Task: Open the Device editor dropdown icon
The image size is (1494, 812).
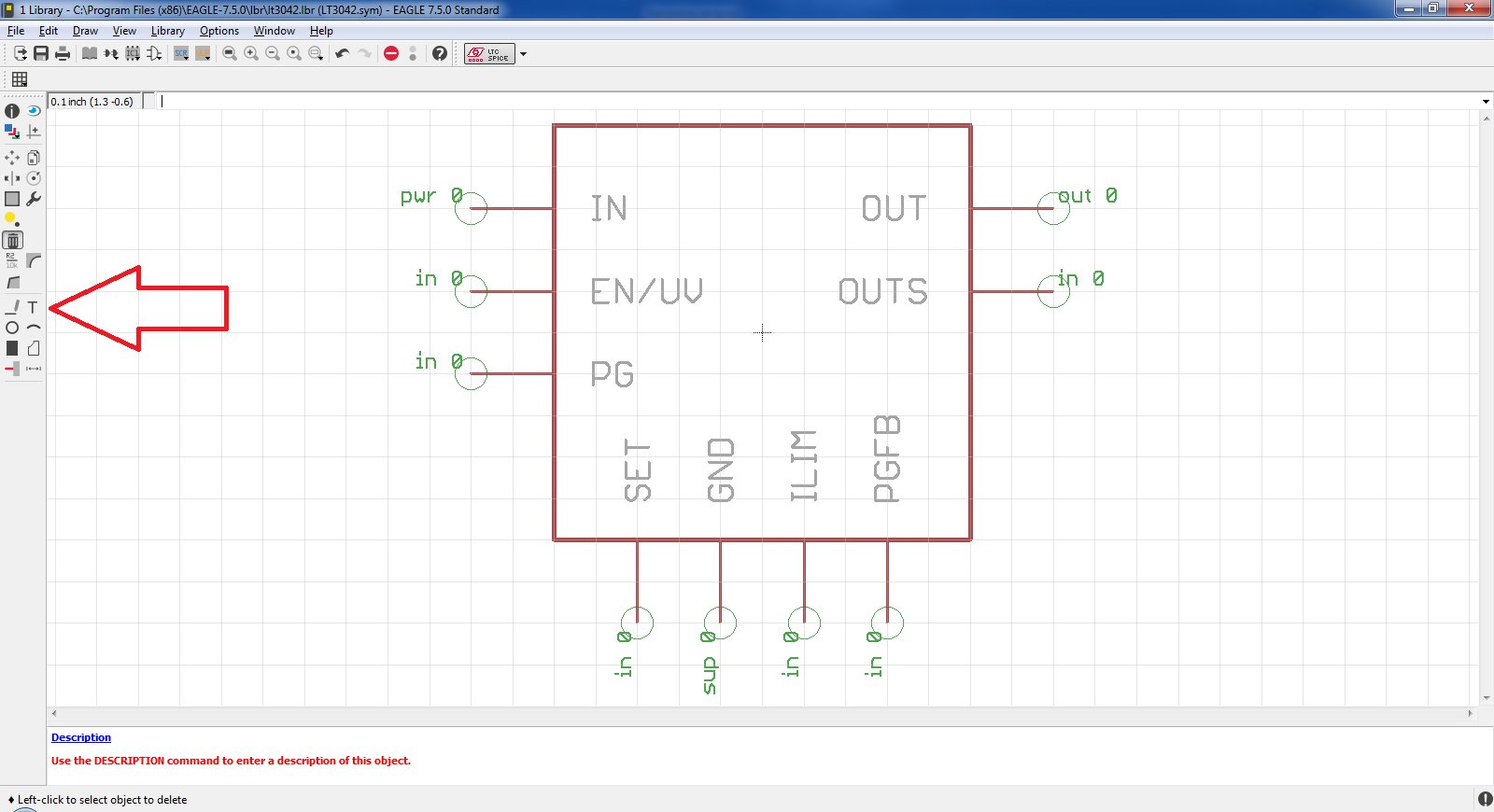Action: (111, 53)
